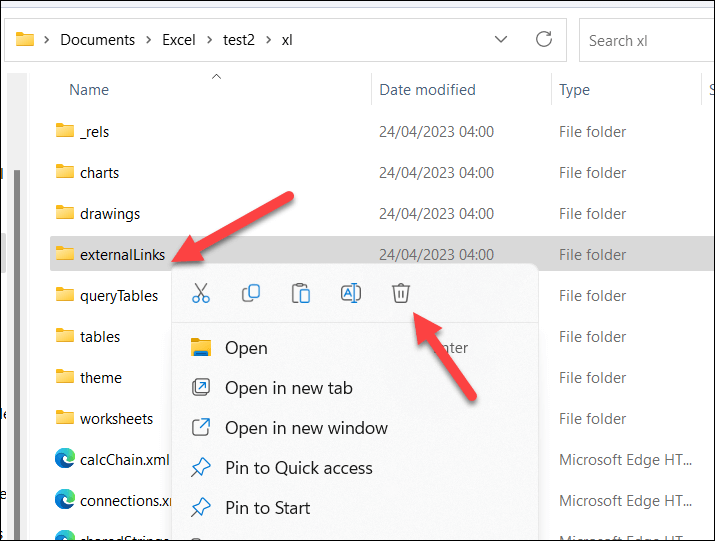Click the folder icon in address bar
This screenshot has height=541, width=715.
25,39
